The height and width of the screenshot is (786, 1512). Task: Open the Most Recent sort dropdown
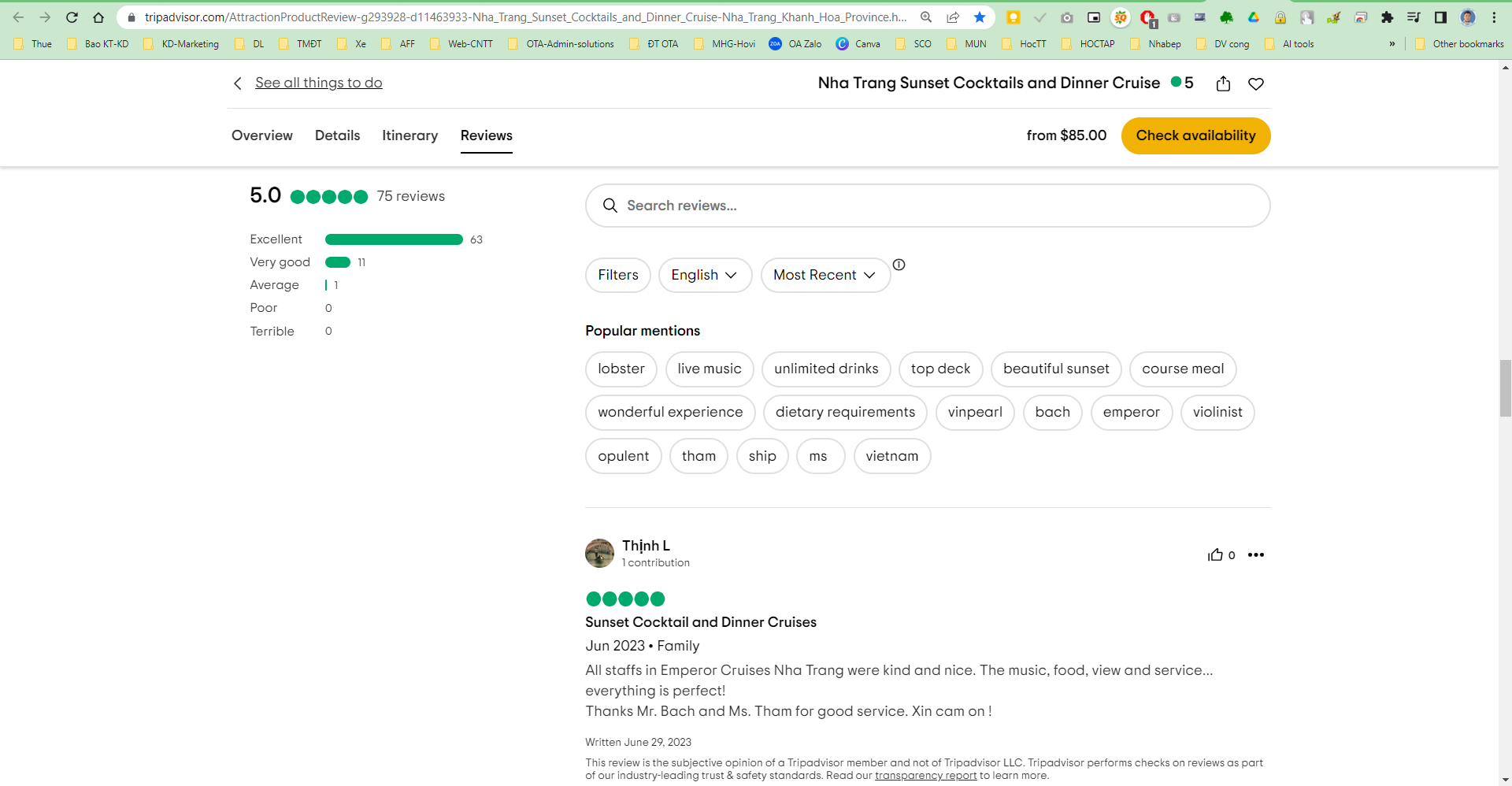click(825, 275)
